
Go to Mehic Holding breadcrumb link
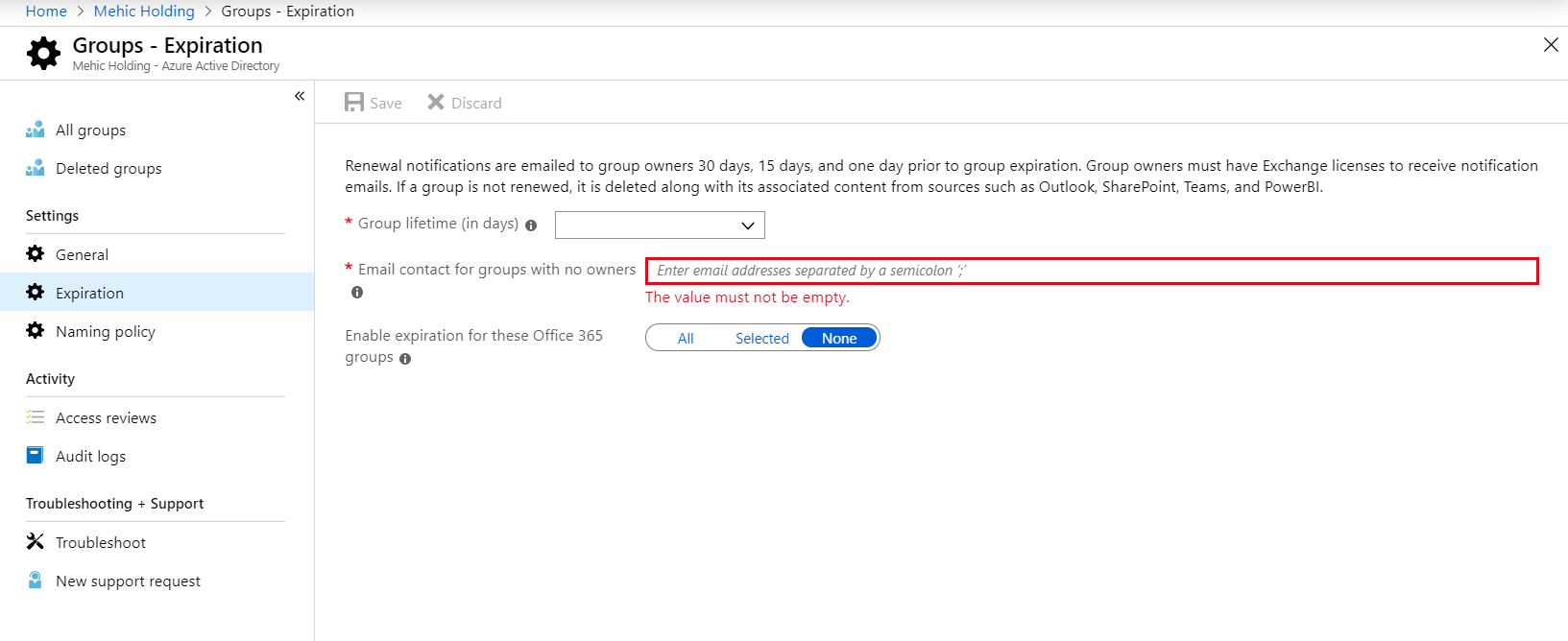pyautogui.click(x=144, y=12)
